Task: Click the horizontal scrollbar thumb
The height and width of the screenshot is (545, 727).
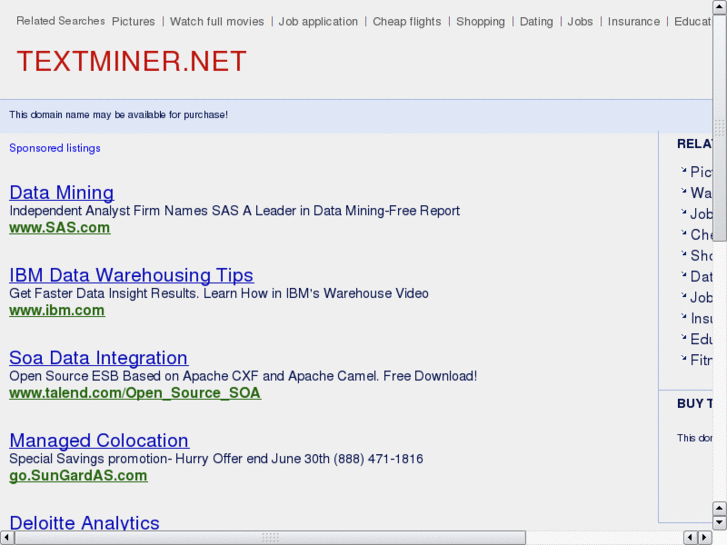Action: tap(270, 538)
